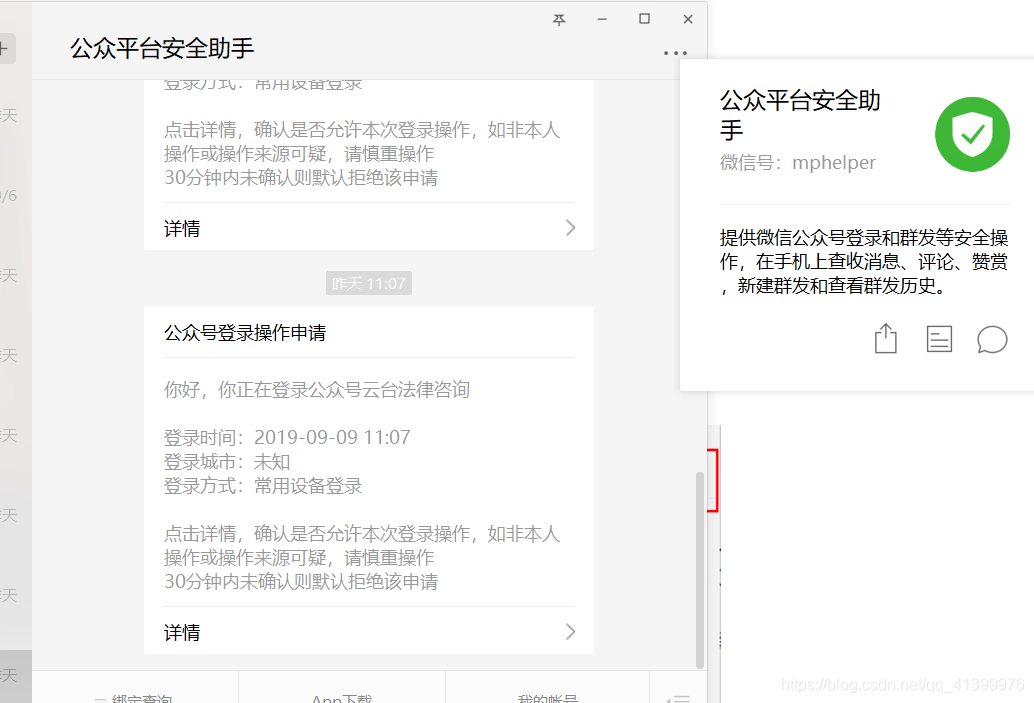Screen dimensions: 1034x703
Task: Click 登录时间: 2019-09-09 11:07 line
Action: coord(287,437)
